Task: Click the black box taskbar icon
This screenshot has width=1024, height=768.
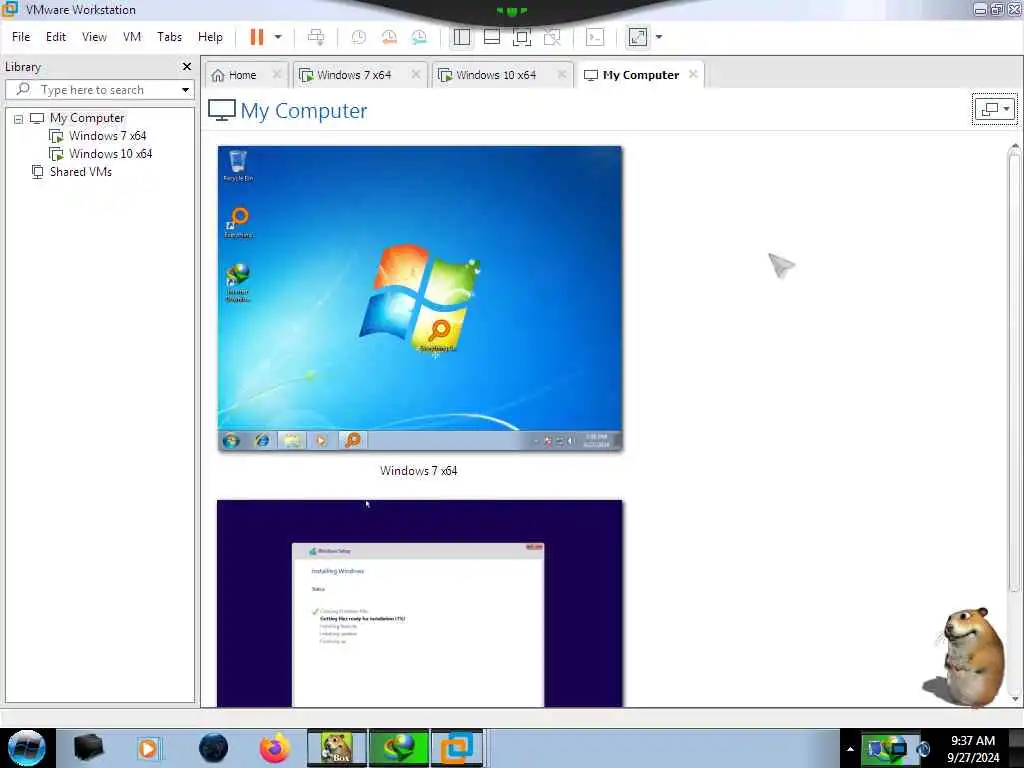Action: (88, 748)
